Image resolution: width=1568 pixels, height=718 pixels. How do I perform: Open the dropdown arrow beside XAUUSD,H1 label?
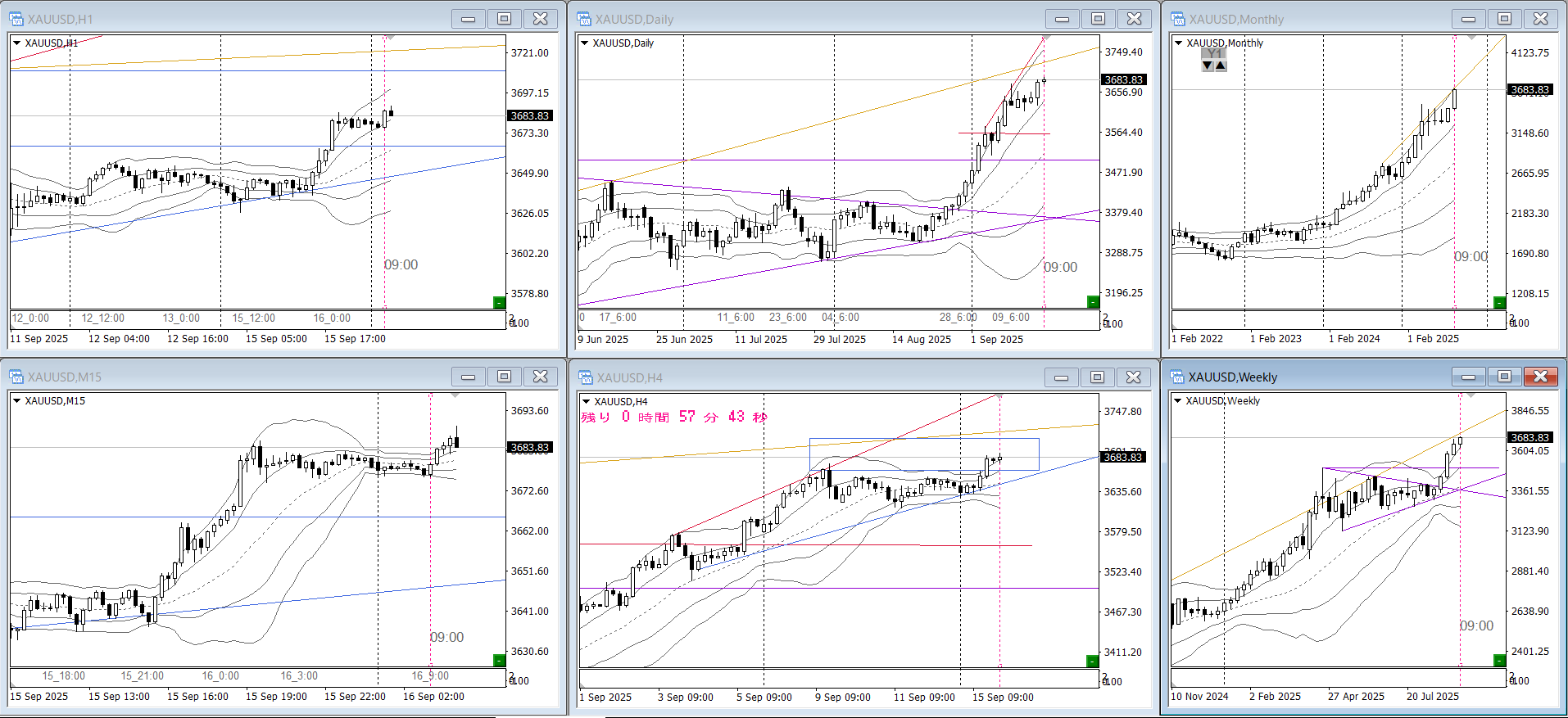[16, 43]
